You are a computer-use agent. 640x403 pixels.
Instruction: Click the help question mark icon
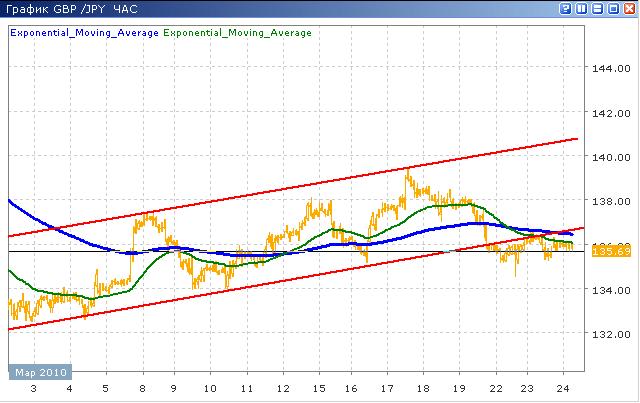tap(567, 8)
